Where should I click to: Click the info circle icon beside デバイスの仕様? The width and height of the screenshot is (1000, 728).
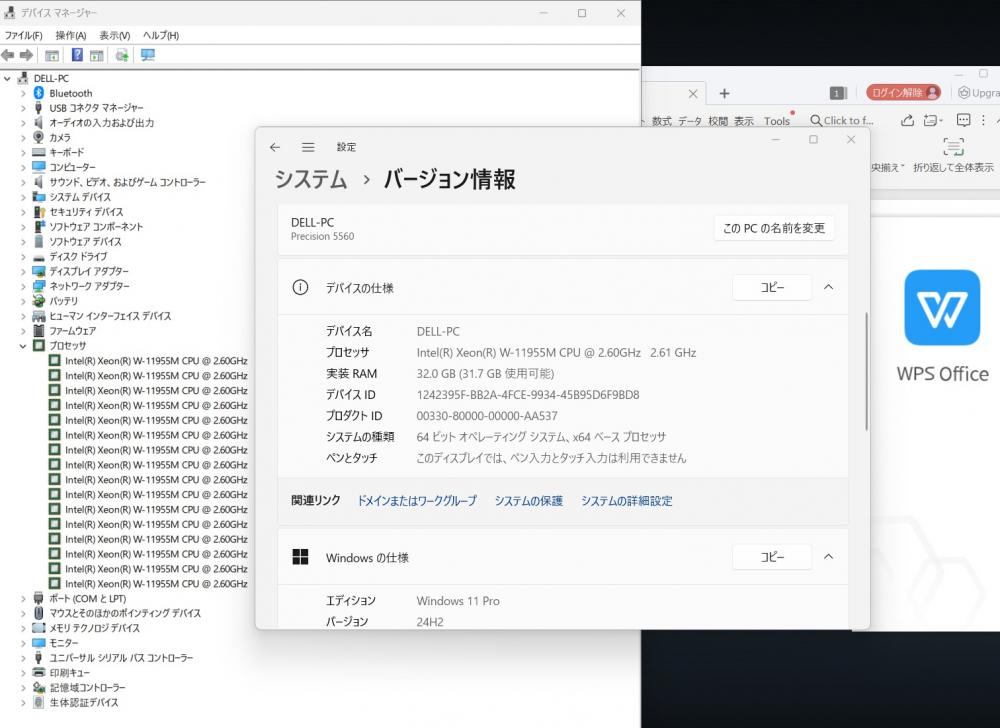300,288
